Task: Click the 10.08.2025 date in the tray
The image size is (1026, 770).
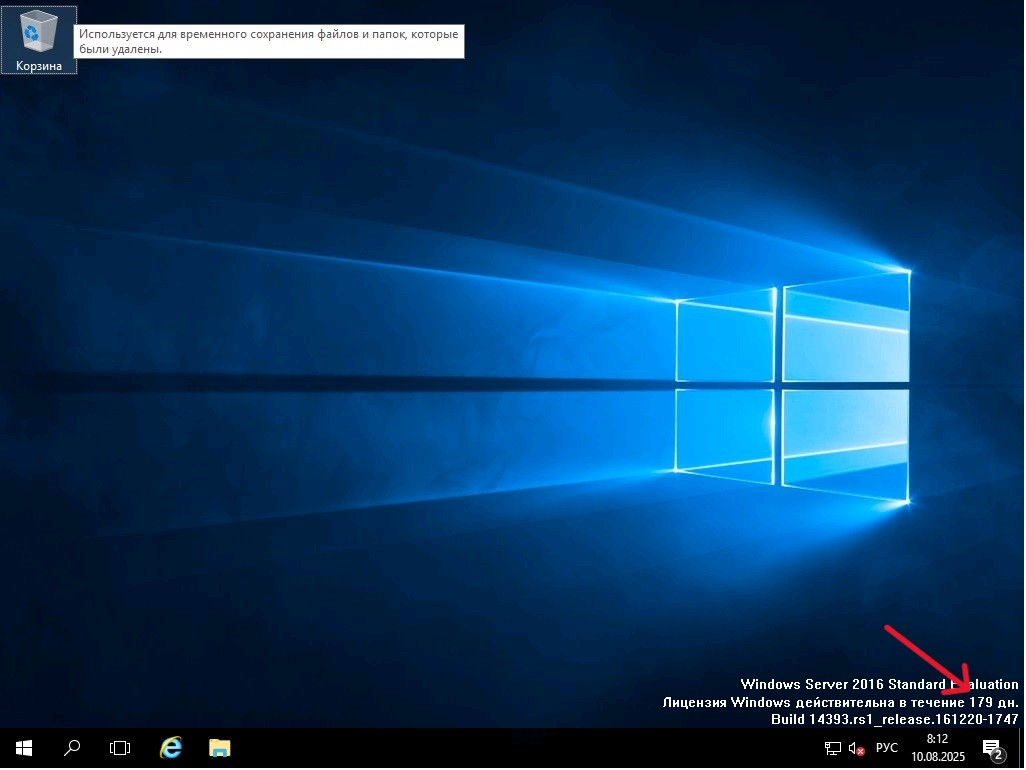Action: pyautogui.click(x=937, y=757)
